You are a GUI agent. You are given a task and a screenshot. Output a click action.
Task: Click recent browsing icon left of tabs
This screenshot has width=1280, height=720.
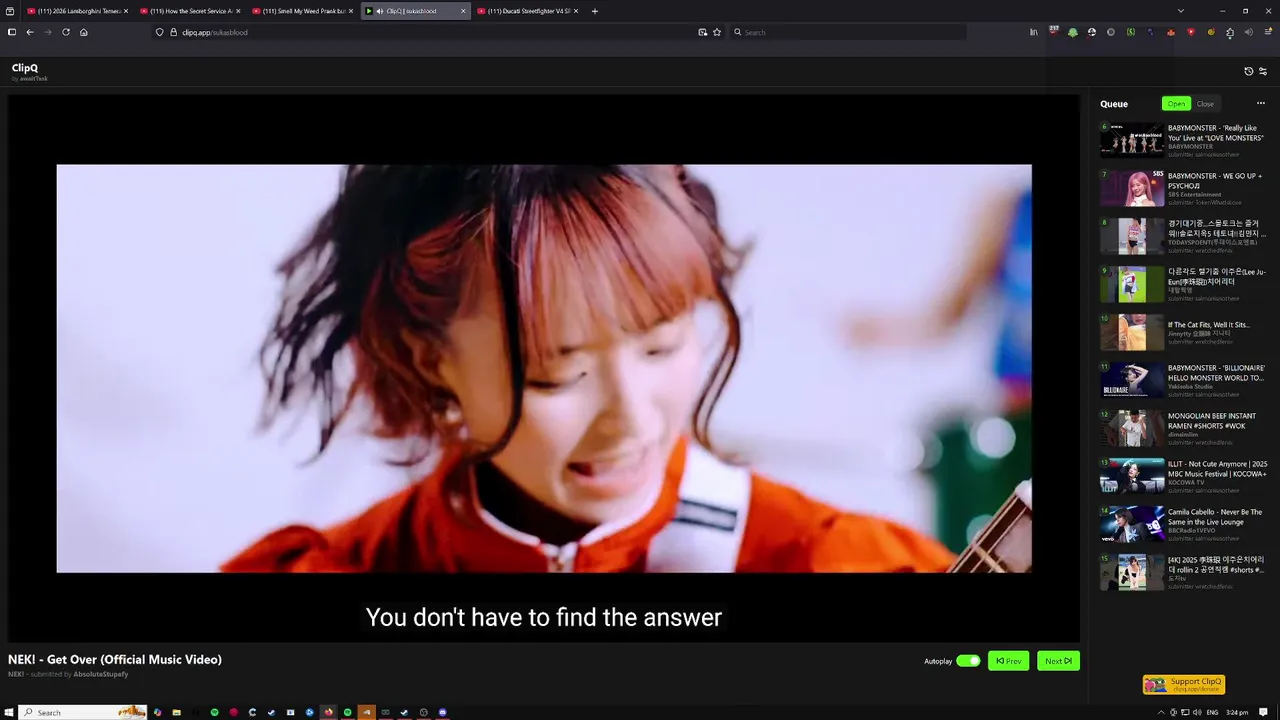click(10, 11)
